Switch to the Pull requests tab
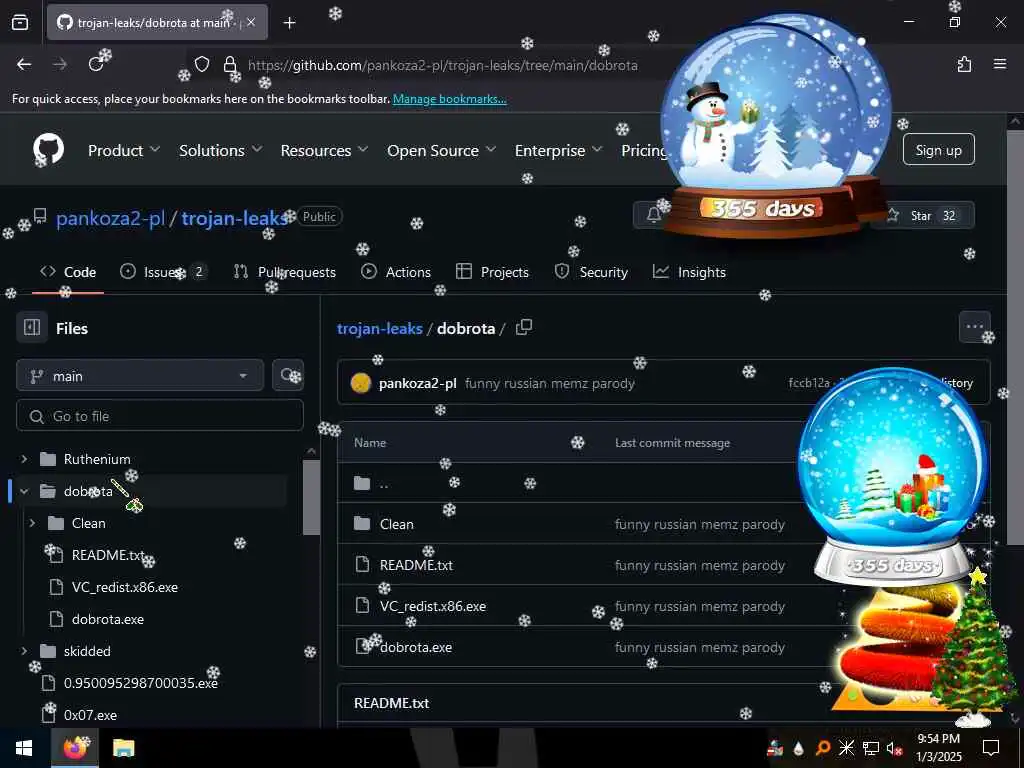Screen dimensions: 1024x768 (284, 272)
